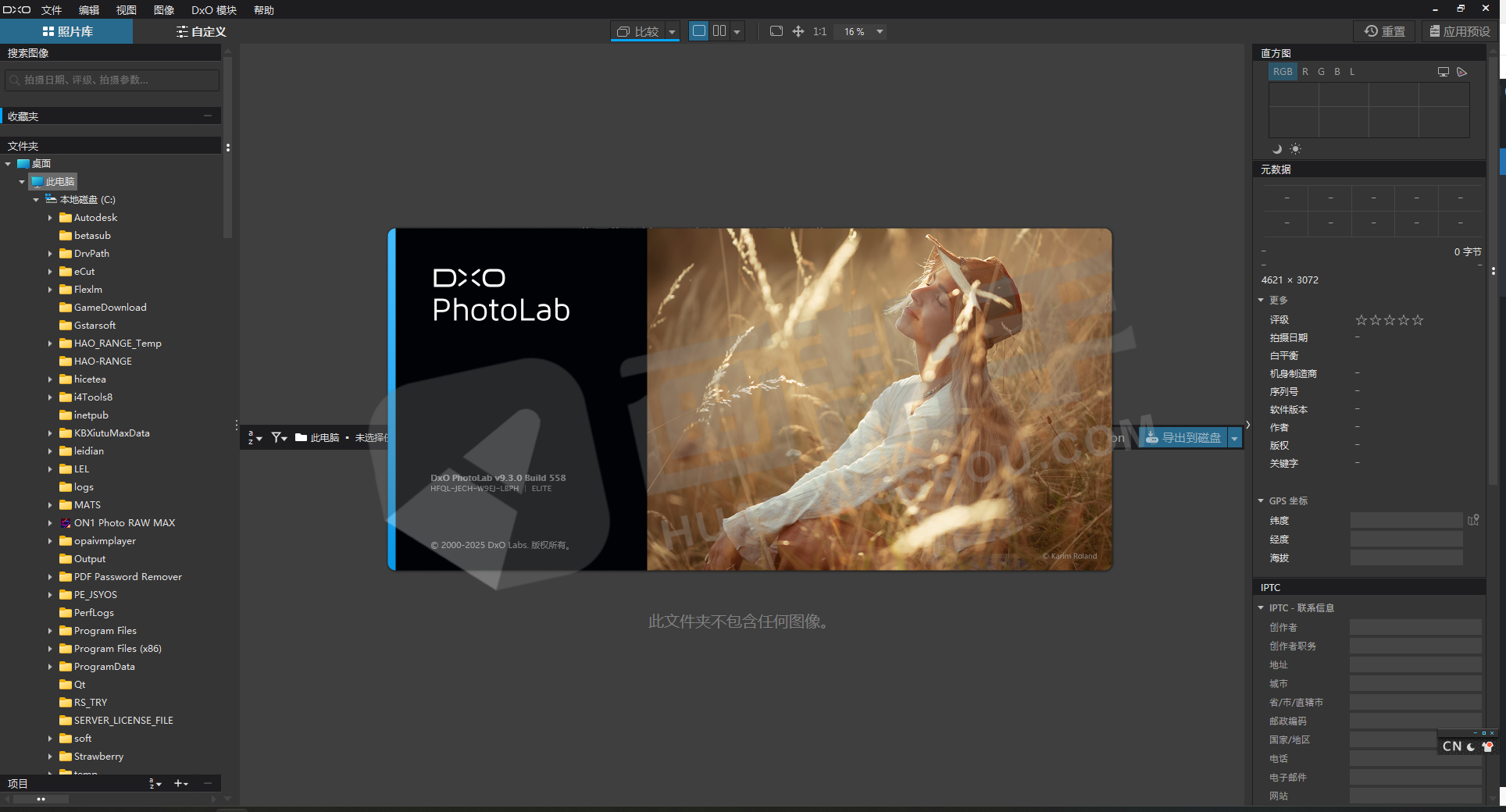This screenshot has height=812, width=1506.
Task: Click the map pin icon beside latitude field
Action: [x=1473, y=520]
